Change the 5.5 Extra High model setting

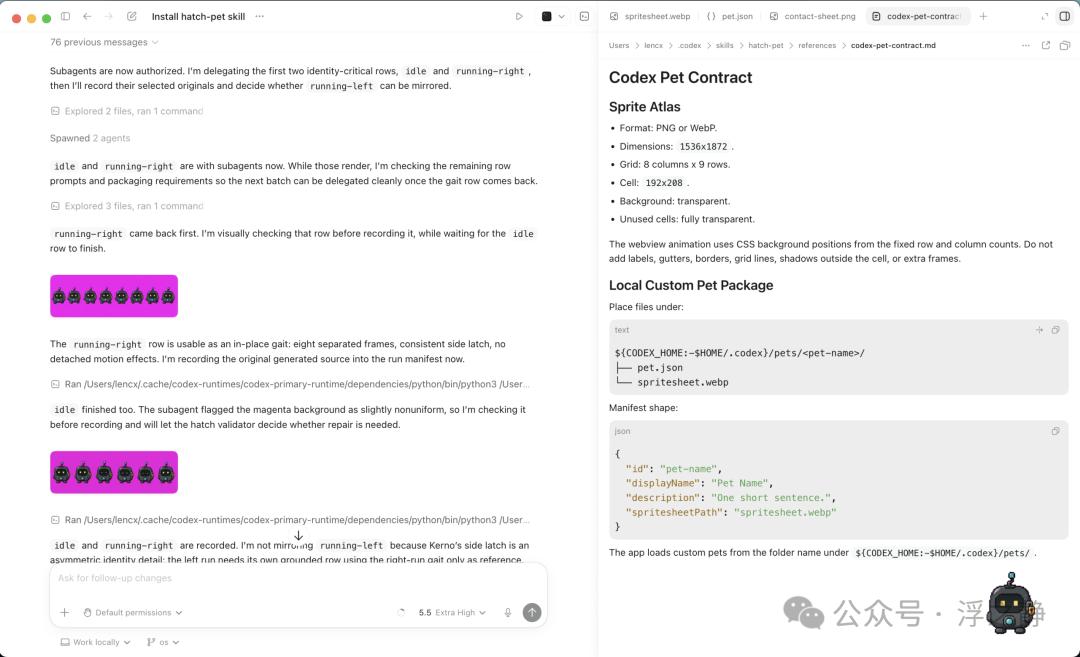pos(452,612)
